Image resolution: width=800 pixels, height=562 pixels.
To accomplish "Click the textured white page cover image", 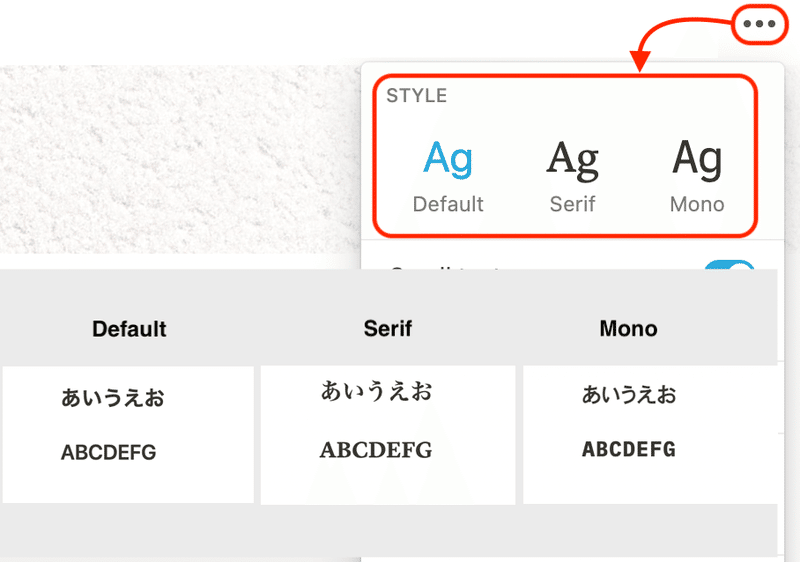I will coord(180,159).
